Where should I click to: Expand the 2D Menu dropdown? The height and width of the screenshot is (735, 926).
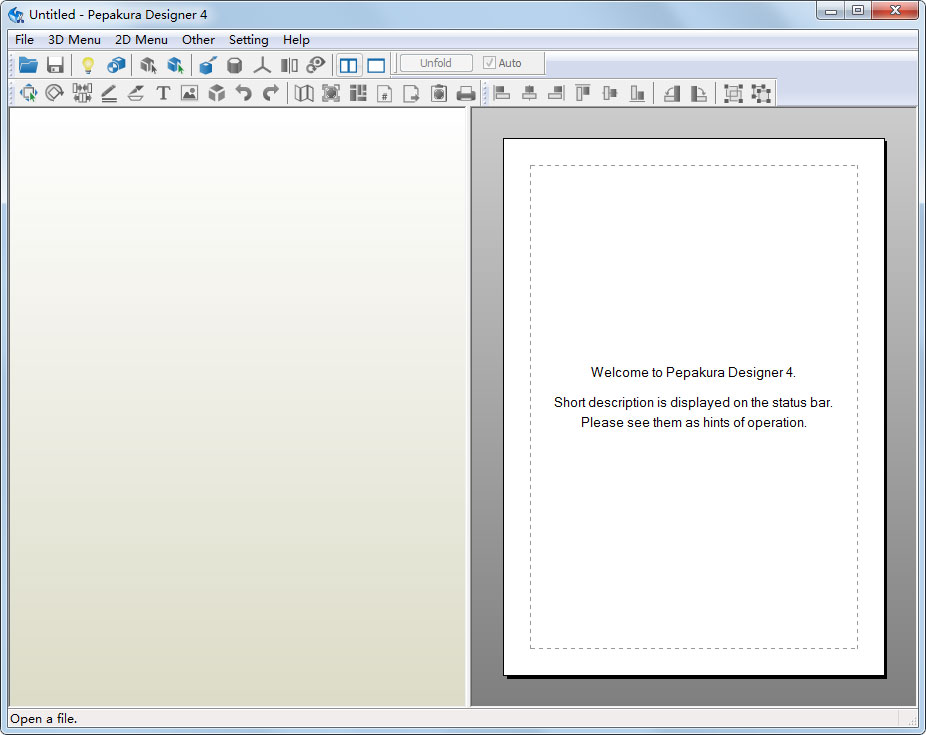click(141, 40)
